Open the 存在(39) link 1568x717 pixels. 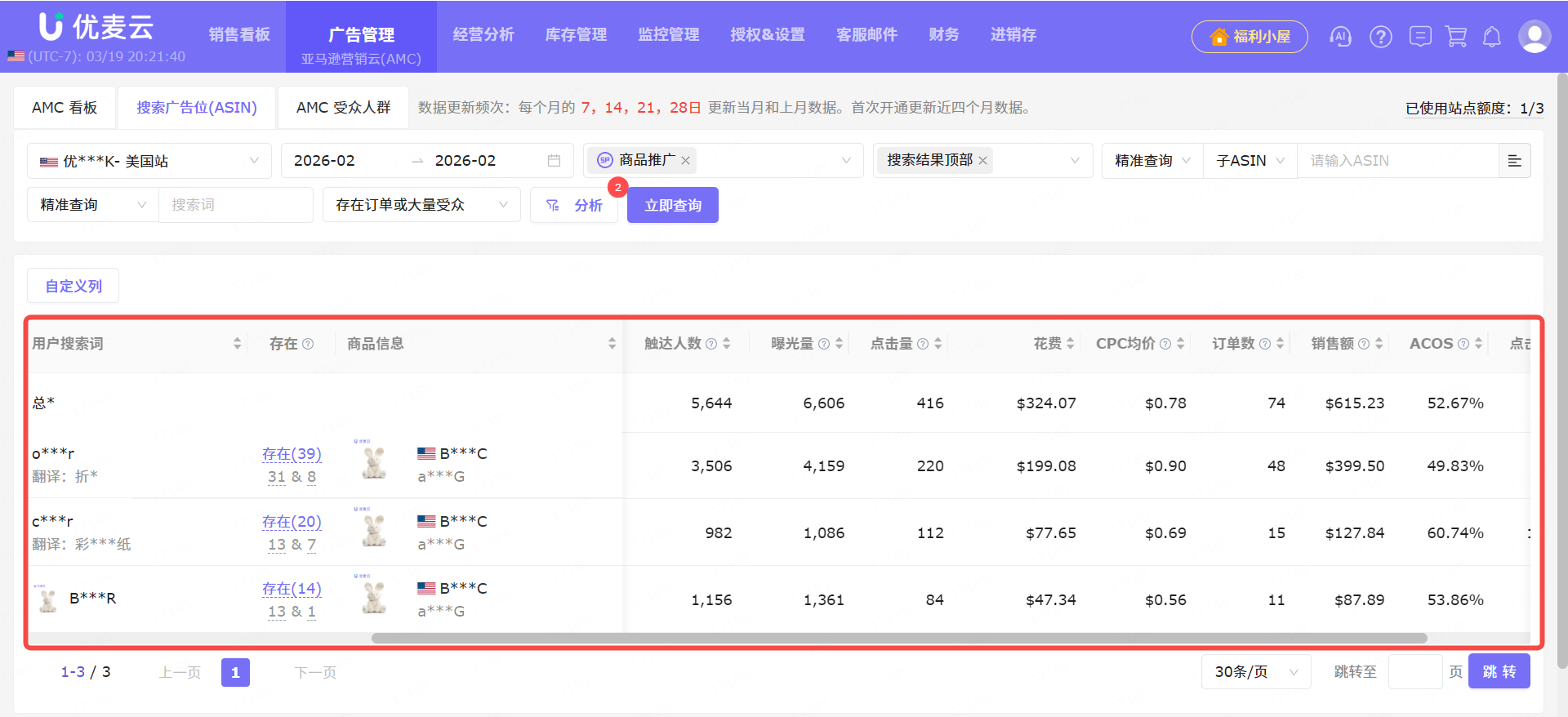coord(292,454)
